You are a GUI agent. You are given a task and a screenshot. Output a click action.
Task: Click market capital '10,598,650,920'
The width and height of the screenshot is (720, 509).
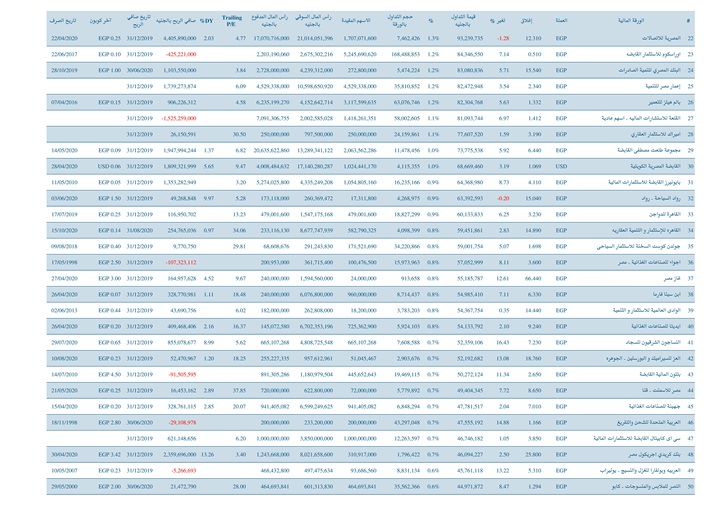coord(315,86)
